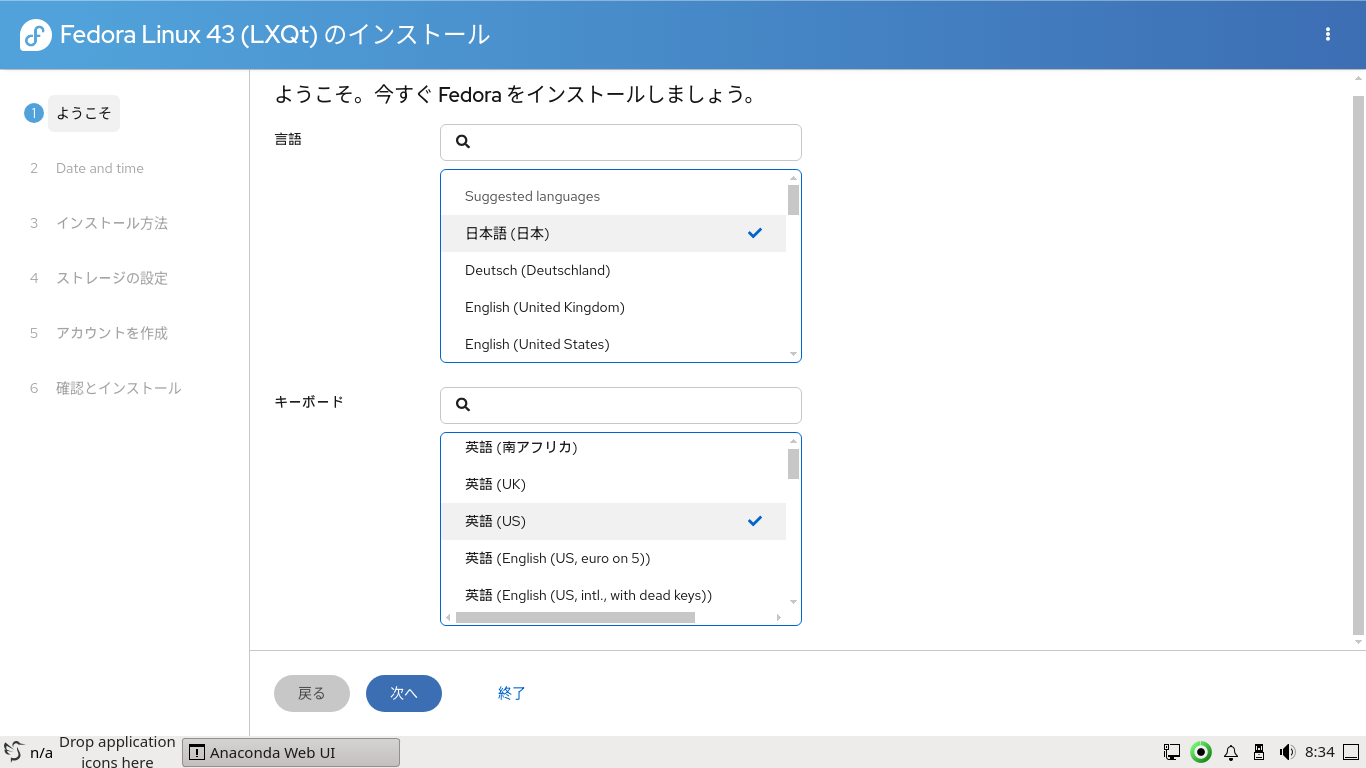Click the search magnifier in the language field
Screen dimensions: 1366x768
[x=463, y=142]
